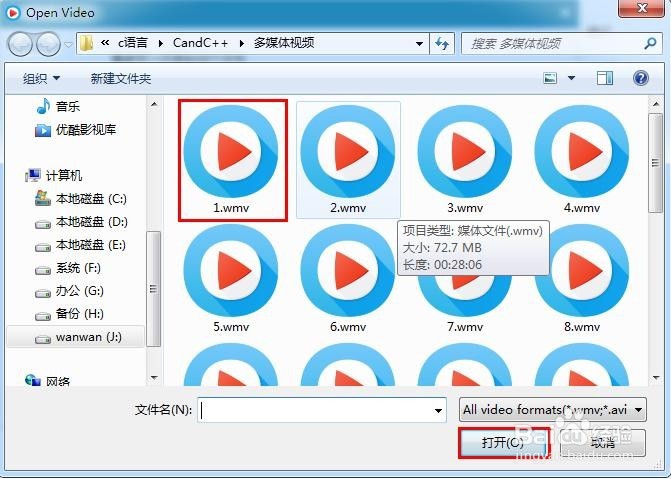The height and width of the screenshot is (479, 671).
Task: Click 多媒体视频 breadcrumb segment
Action: pyautogui.click(x=284, y=43)
